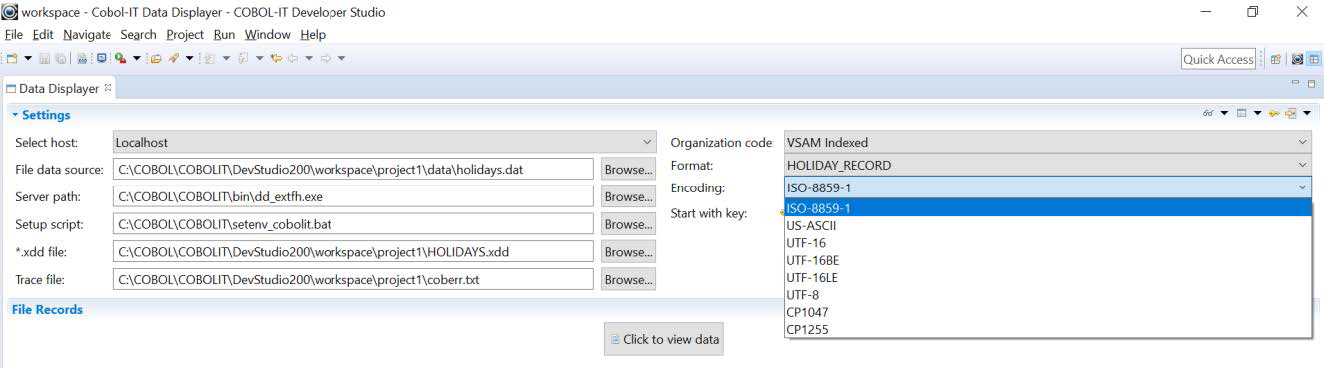Browse for Setup script
Screen dimensions: 1324x368
(x=628, y=224)
